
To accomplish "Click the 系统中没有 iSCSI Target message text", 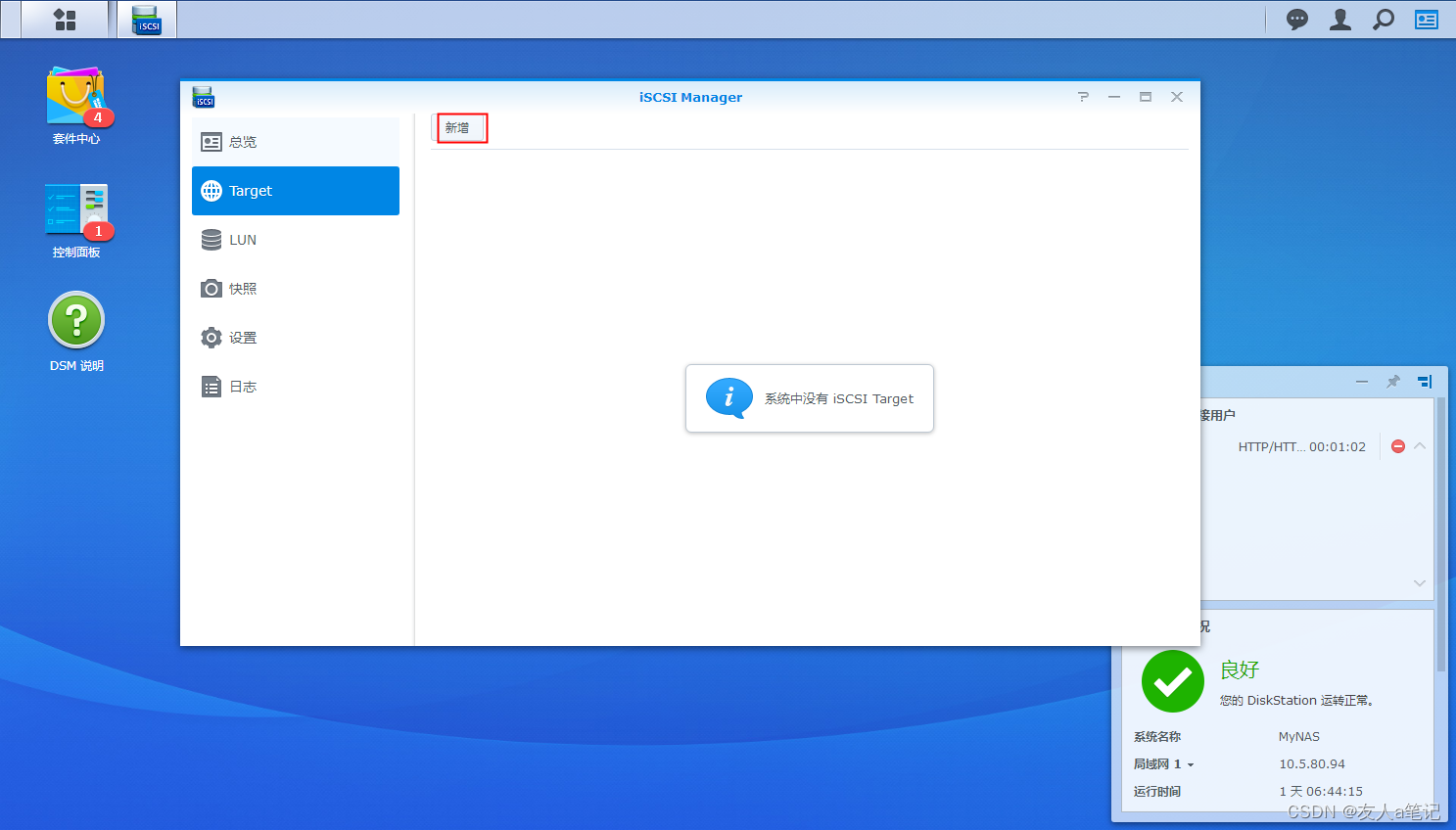I will tap(839, 399).
